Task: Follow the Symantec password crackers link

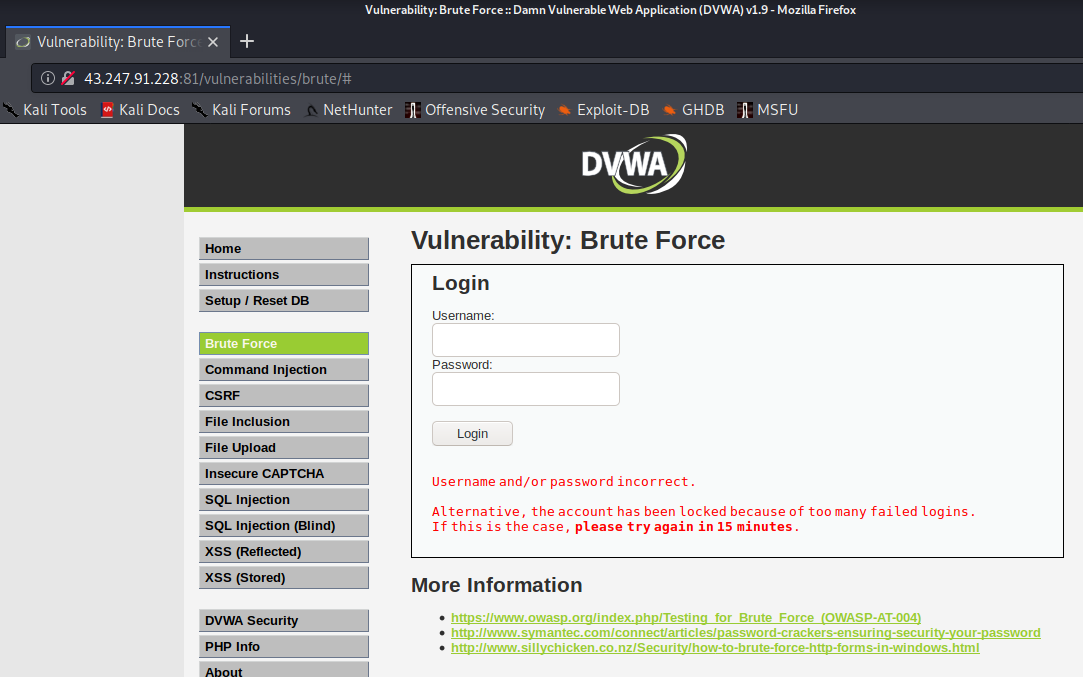Action: coord(746,632)
